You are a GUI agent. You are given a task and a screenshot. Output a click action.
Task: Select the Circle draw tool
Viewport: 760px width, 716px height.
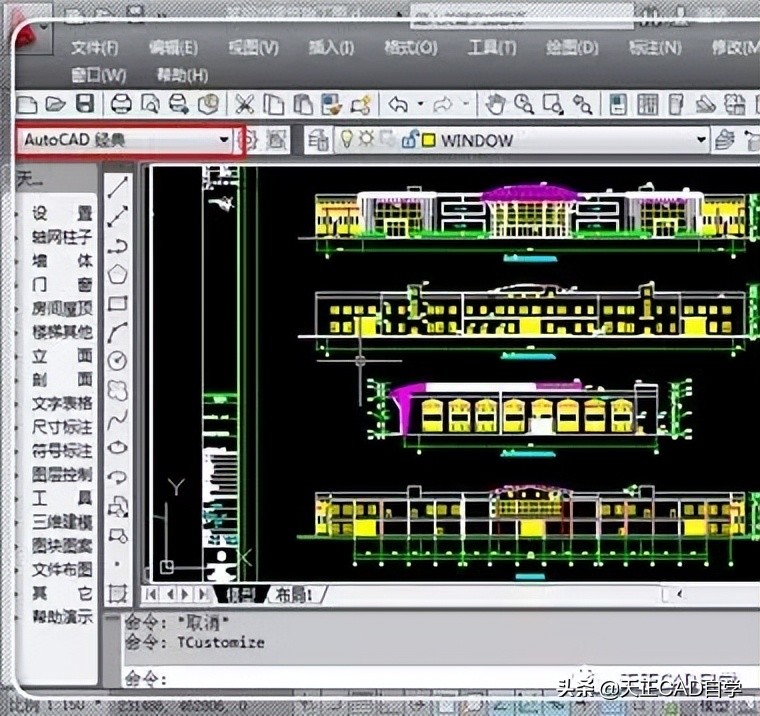click(x=118, y=360)
